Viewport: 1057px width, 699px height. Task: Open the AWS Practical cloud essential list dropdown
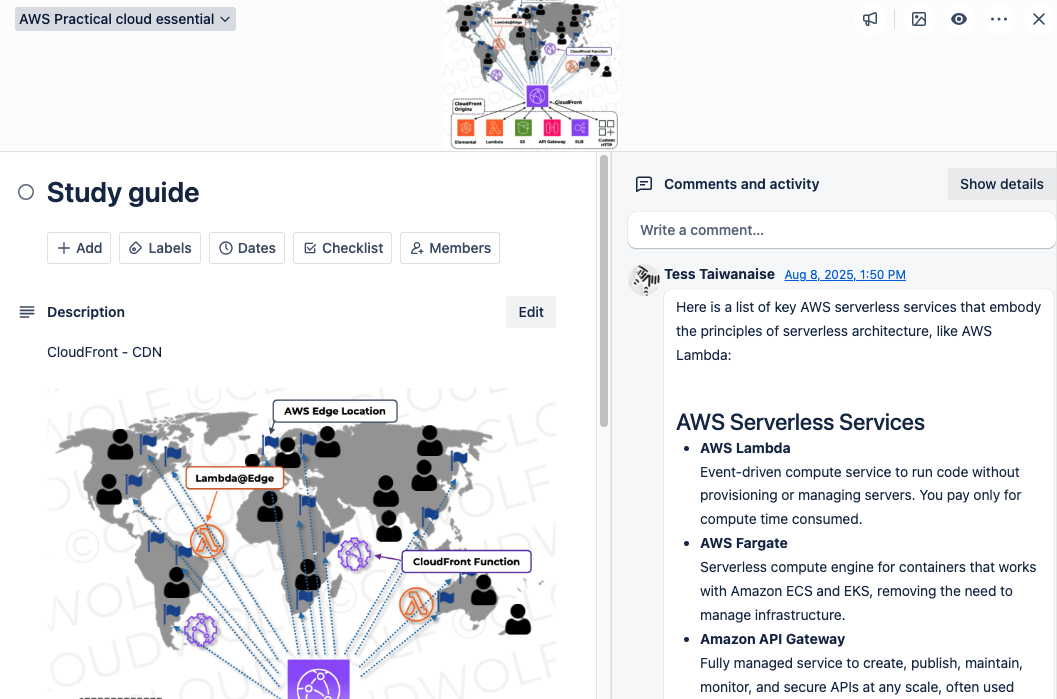coord(125,19)
